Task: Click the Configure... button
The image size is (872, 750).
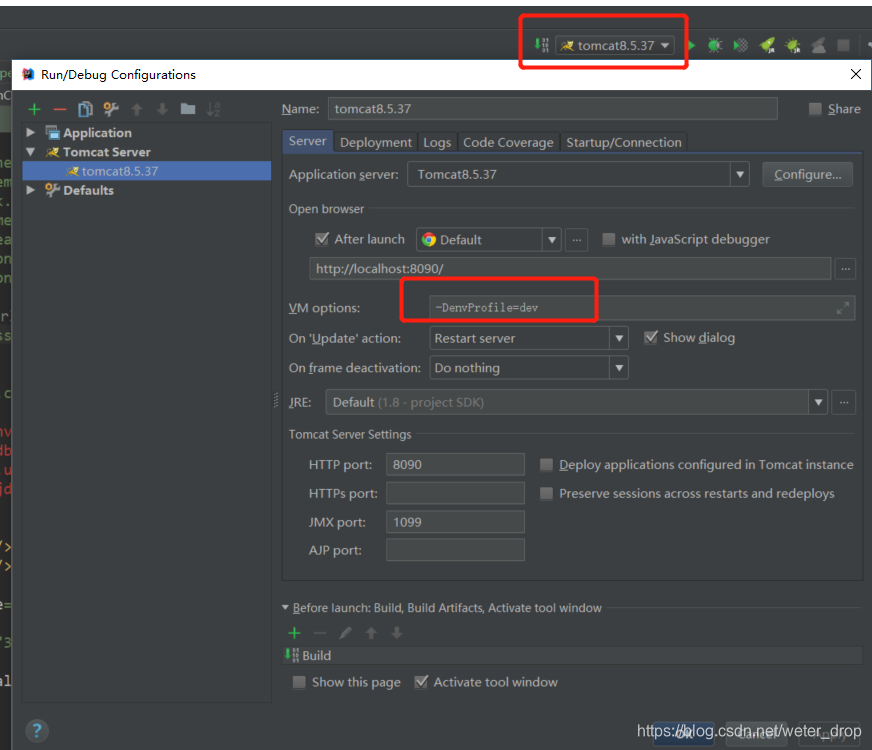Action: point(807,175)
